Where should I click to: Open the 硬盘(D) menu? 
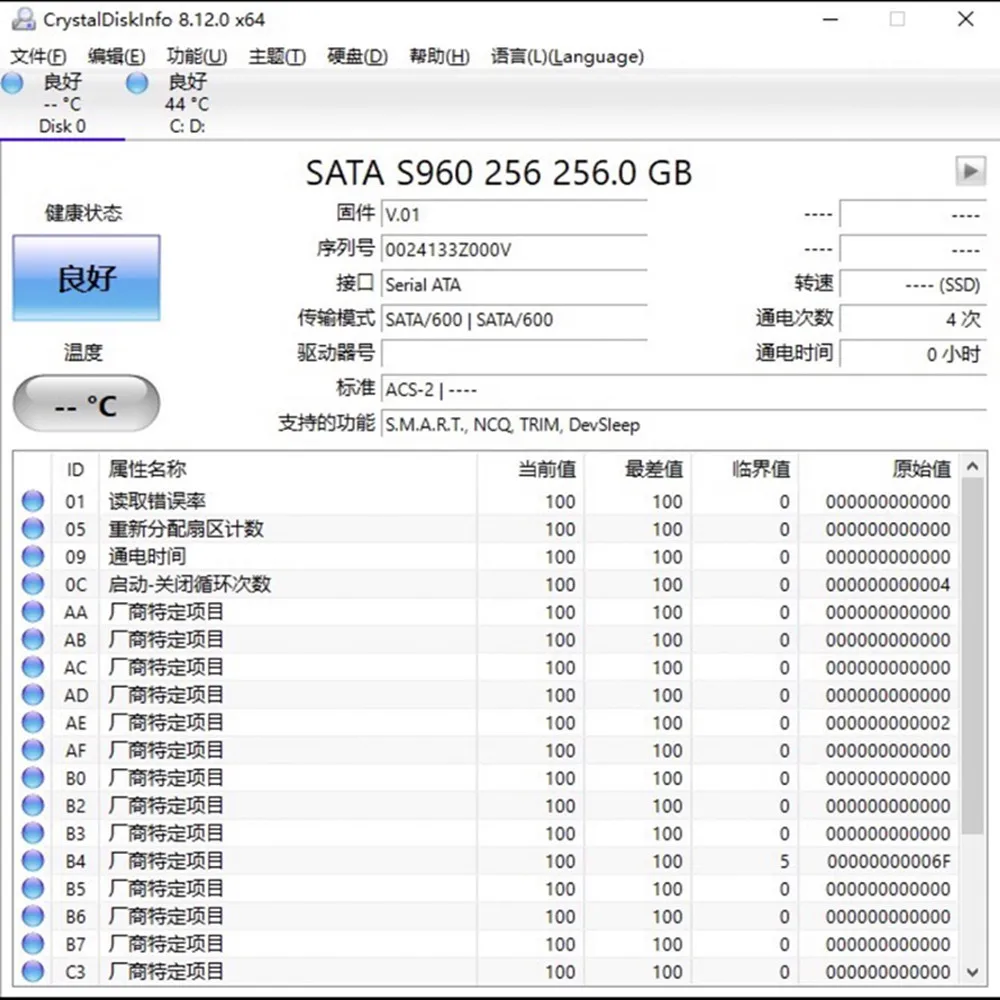pos(357,56)
